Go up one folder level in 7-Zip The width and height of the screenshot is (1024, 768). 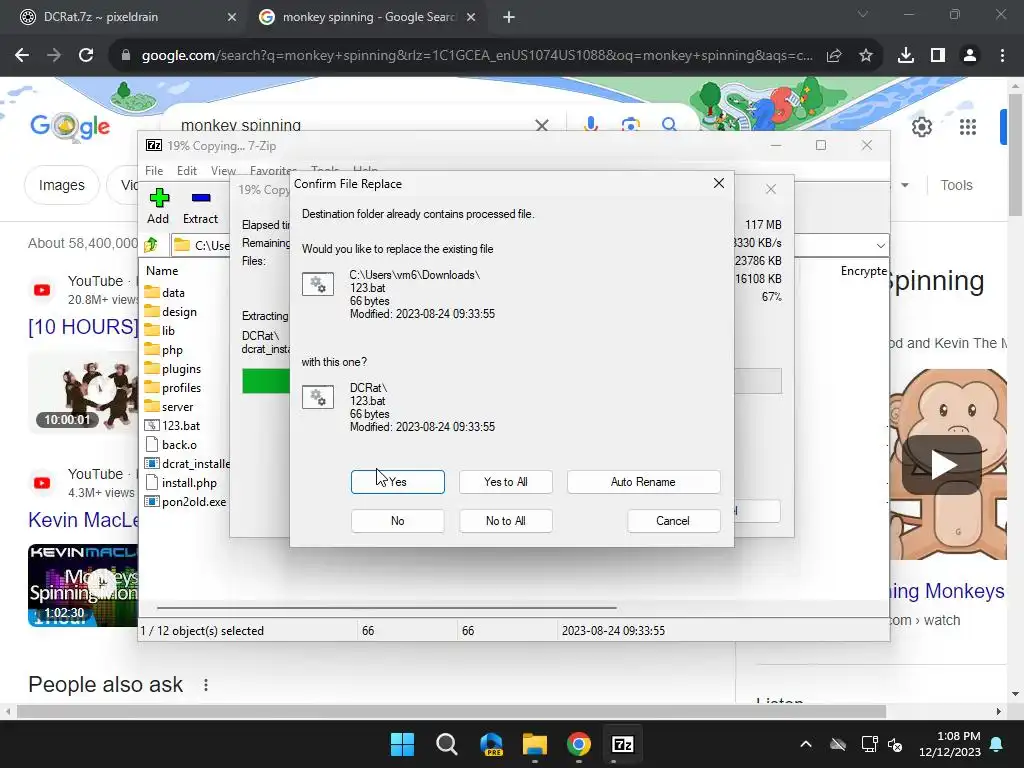(151, 245)
